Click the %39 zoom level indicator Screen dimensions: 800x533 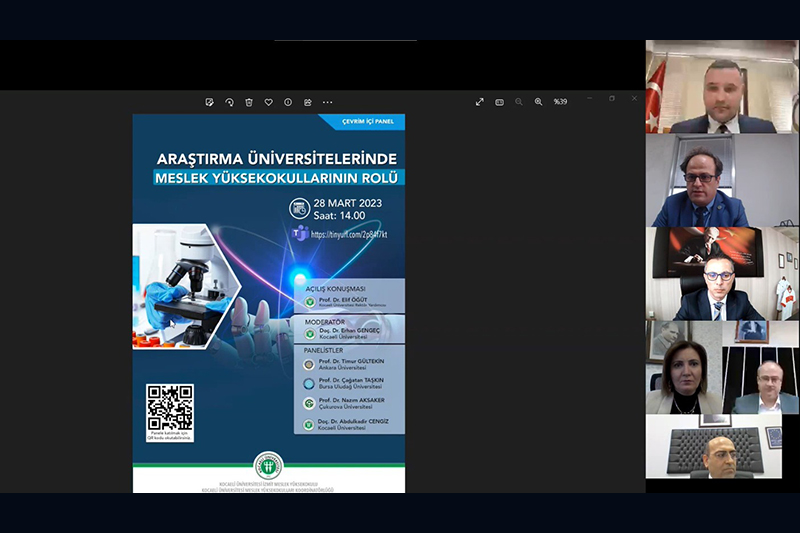point(560,102)
